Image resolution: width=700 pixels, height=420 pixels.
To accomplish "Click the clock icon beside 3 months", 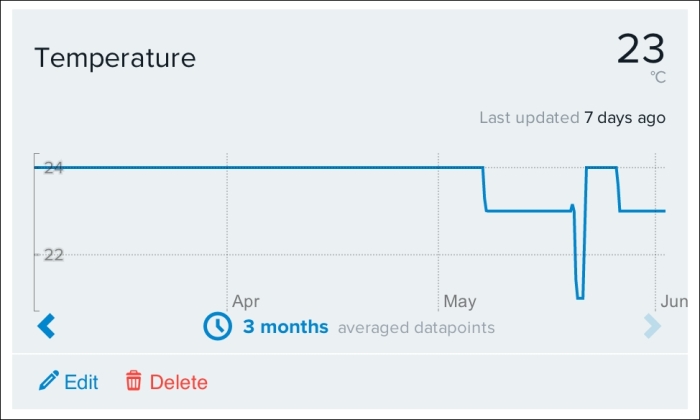I will [x=217, y=326].
